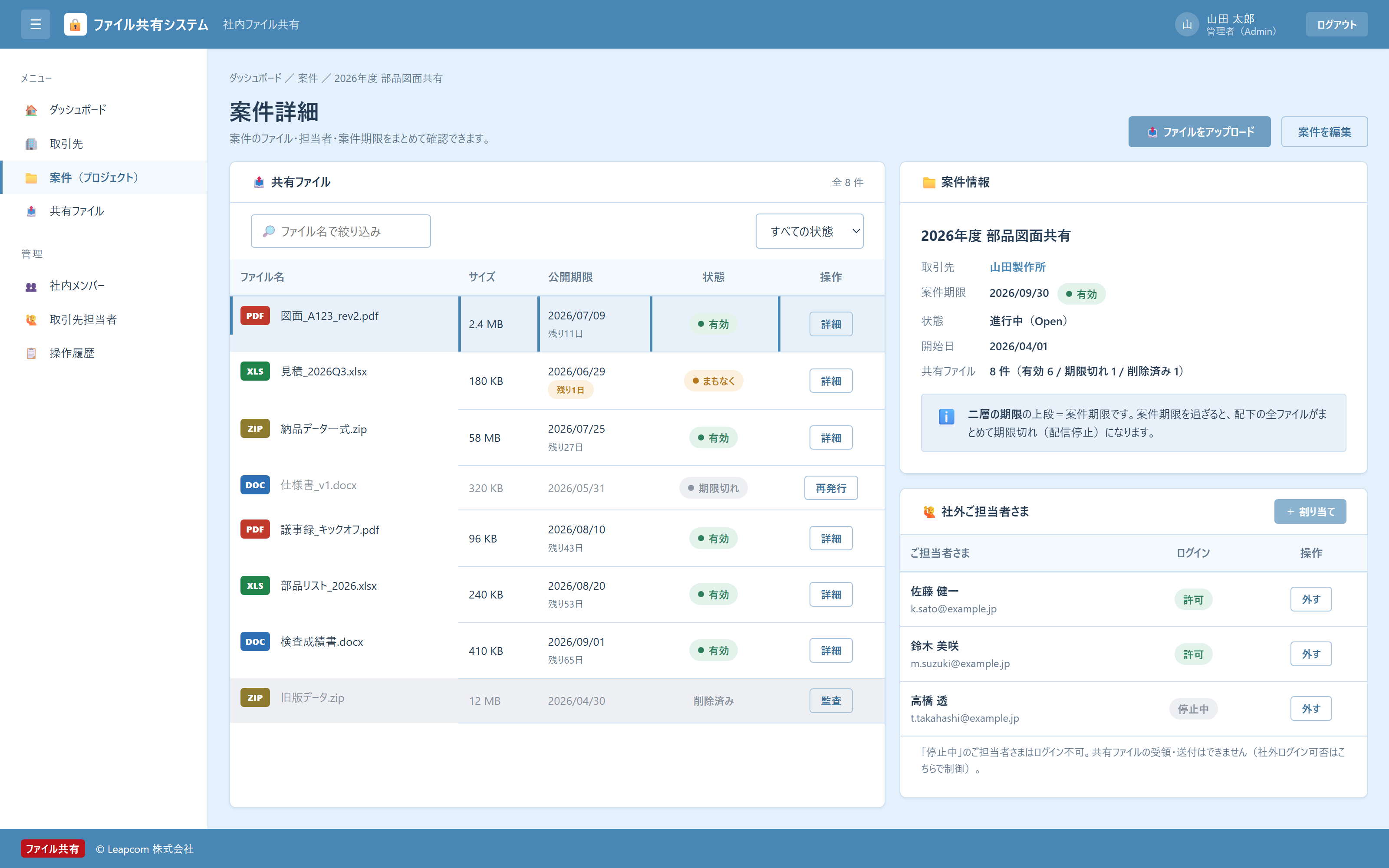Click 再発行 for 仕様書_v1.docx
Viewport: 1389px width, 868px height.
point(830,489)
